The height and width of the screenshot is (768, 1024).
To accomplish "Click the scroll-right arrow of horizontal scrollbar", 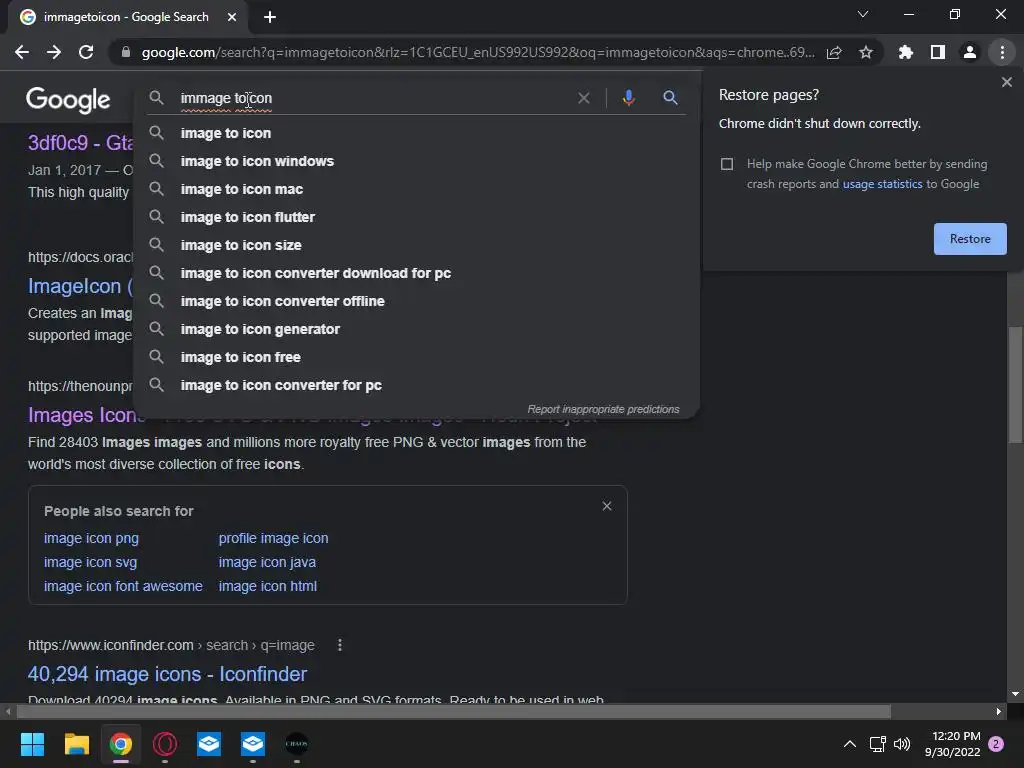I will (x=999, y=711).
